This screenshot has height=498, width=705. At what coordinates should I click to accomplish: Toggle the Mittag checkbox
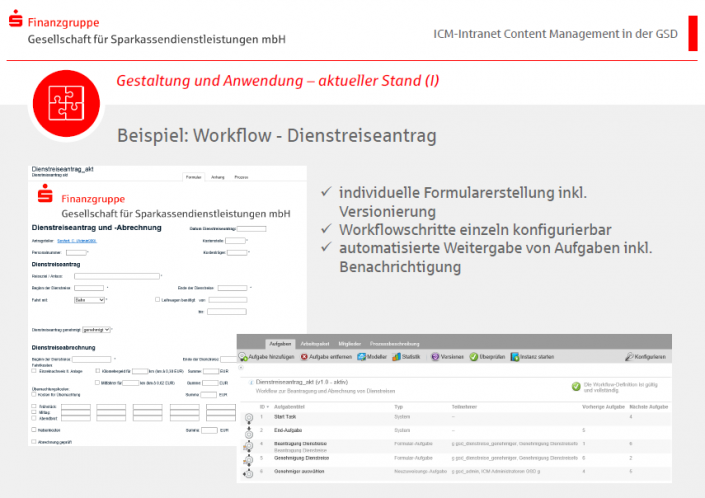[x=34, y=412]
